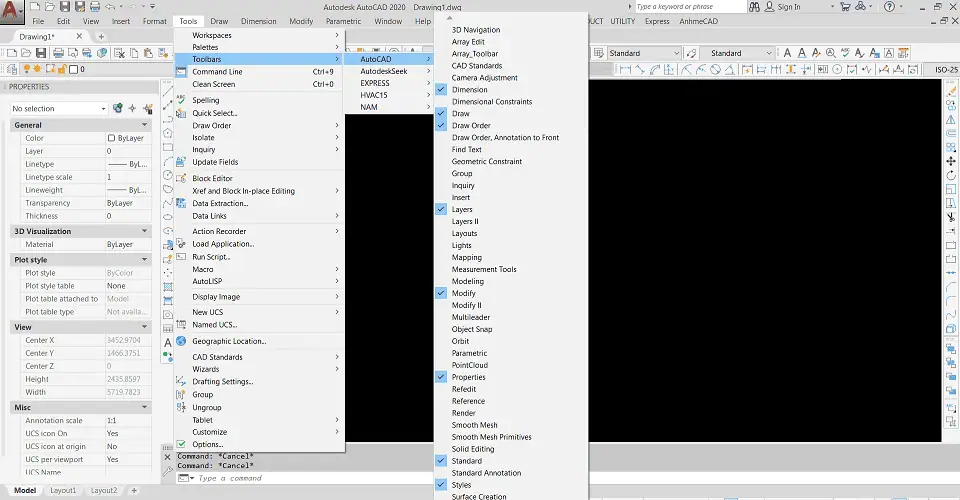Click the Center Mark tool icon
The height and width of the screenshot is (500, 960).
pos(836,69)
